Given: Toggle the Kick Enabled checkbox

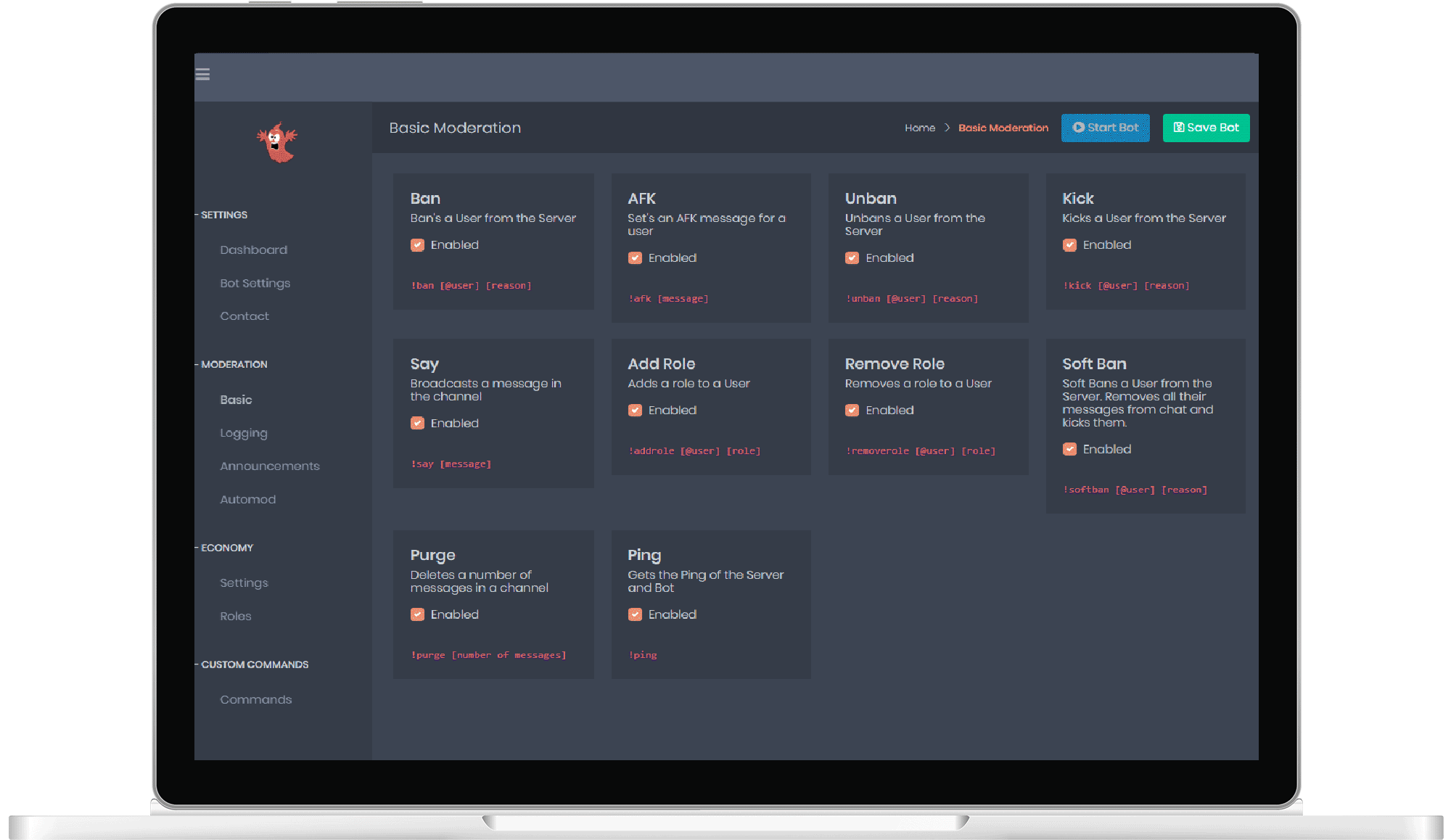Looking at the screenshot, I should click(x=1069, y=245).
